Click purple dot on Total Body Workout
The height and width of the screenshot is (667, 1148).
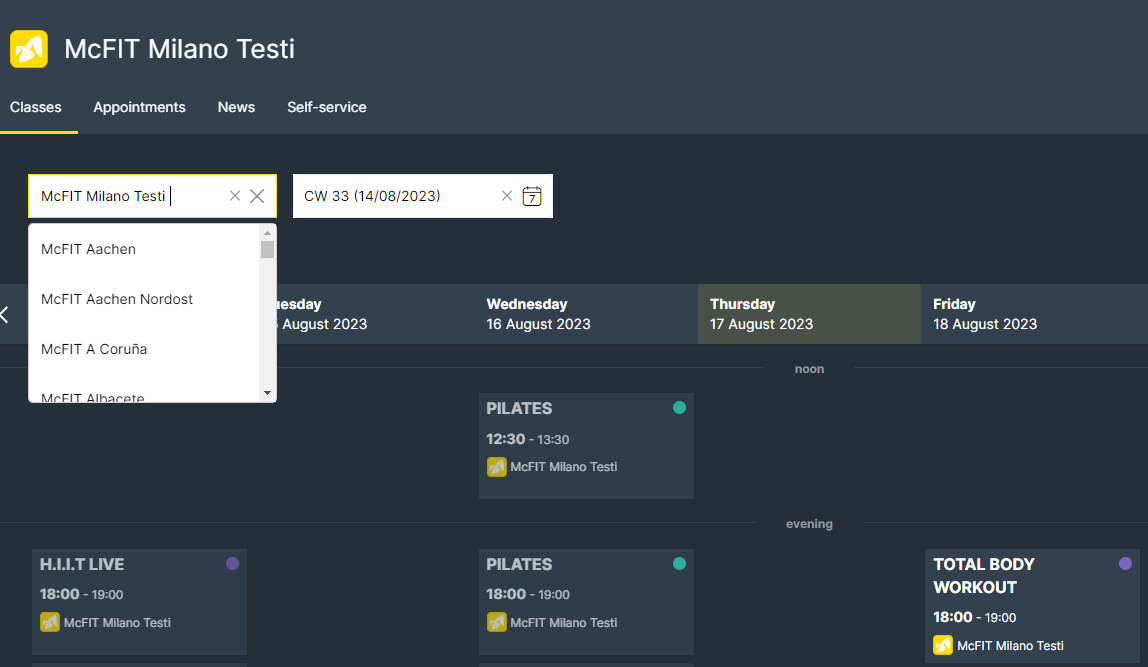pos(1125,563)
